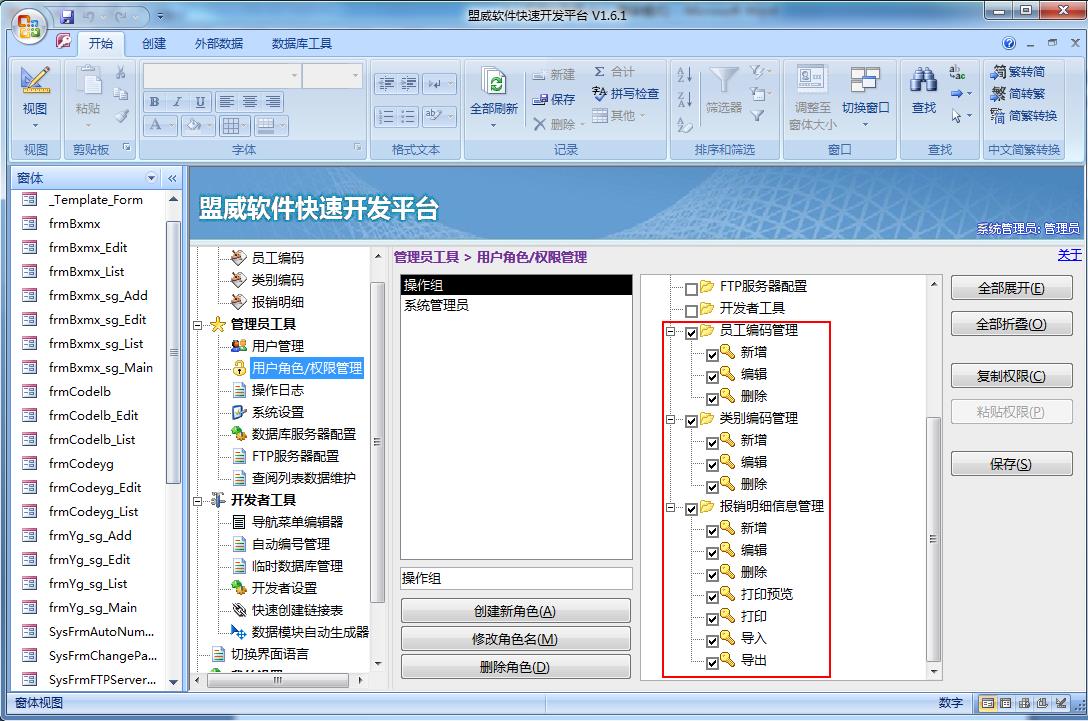Screen dimensions: 1088x721
Task: Collapse the 报销明细信息管理 tree node
Action: 671,508
